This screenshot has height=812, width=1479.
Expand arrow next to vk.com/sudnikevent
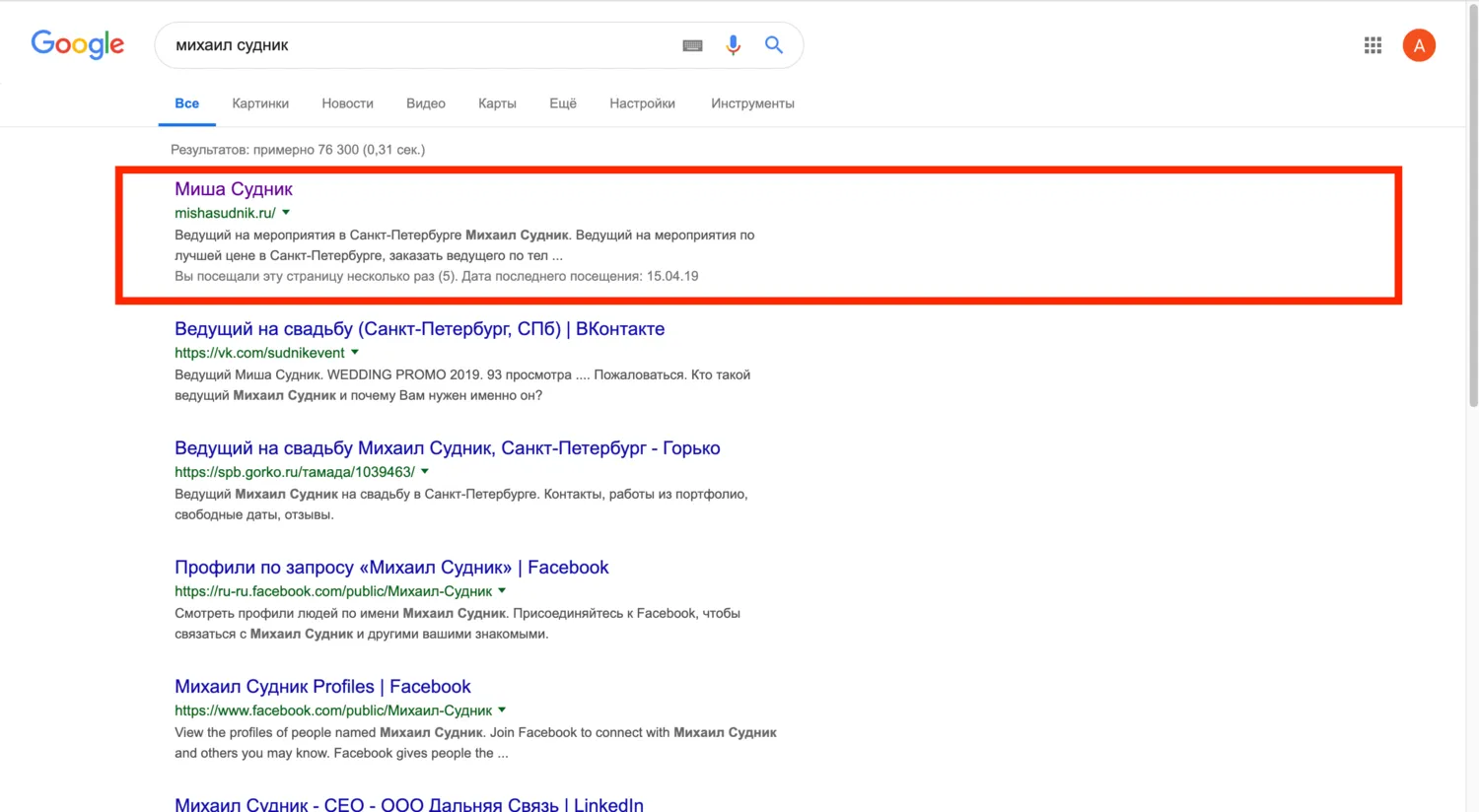click(355, 353)
